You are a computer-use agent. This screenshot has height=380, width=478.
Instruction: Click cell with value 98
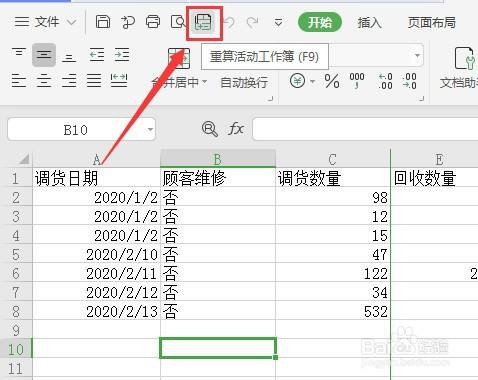click(x=333, y=197)
